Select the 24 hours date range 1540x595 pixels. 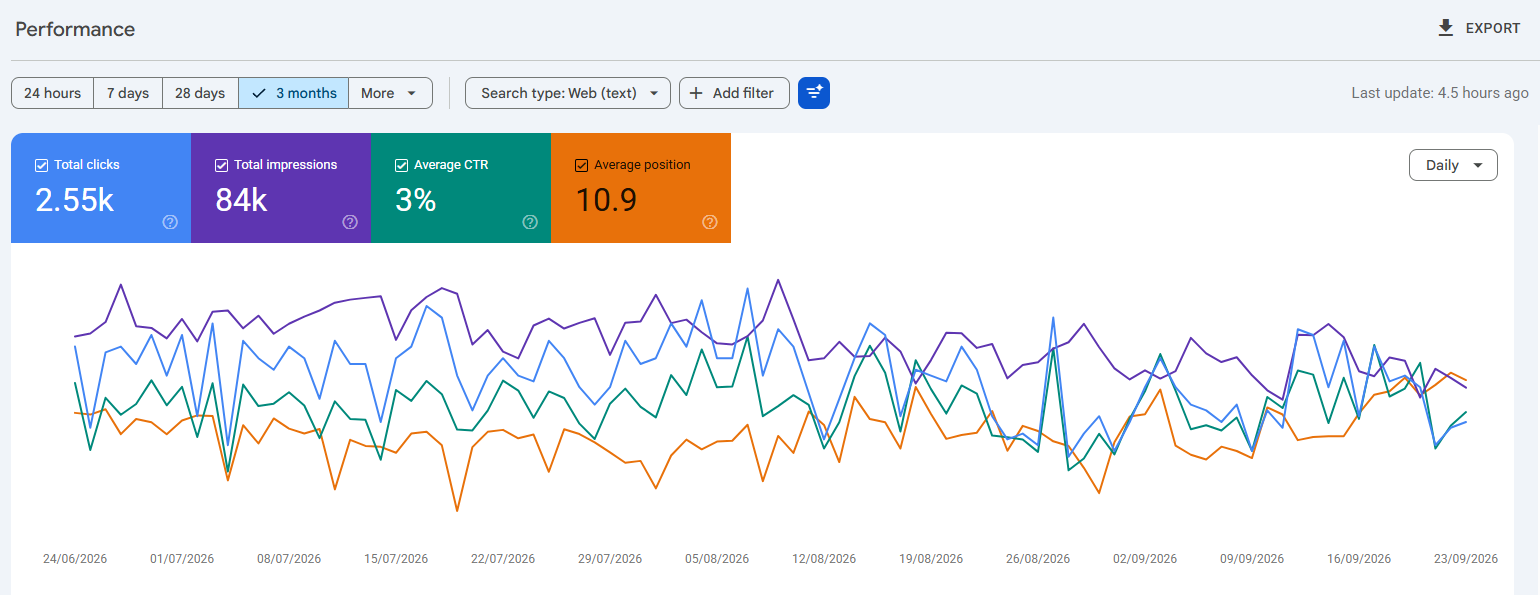(52, 93)
